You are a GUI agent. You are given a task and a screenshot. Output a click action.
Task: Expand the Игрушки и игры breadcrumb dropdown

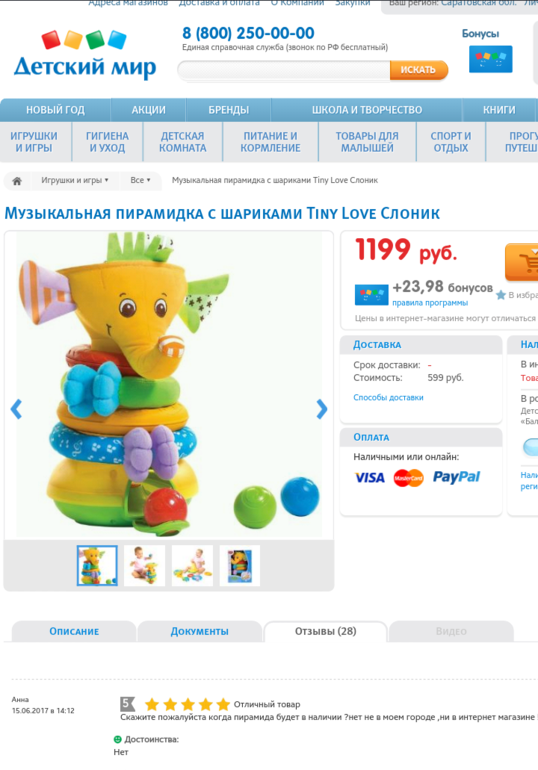(x=75, y=180)
